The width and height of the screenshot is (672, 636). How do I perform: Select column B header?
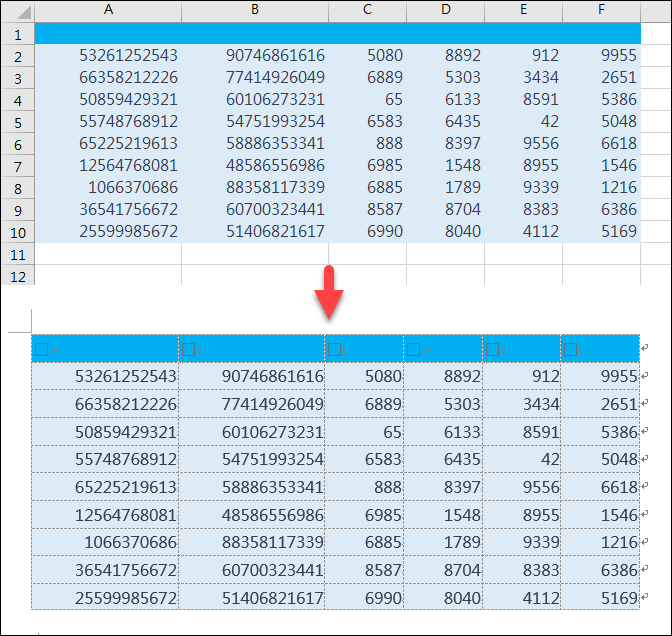coord(255,12)
